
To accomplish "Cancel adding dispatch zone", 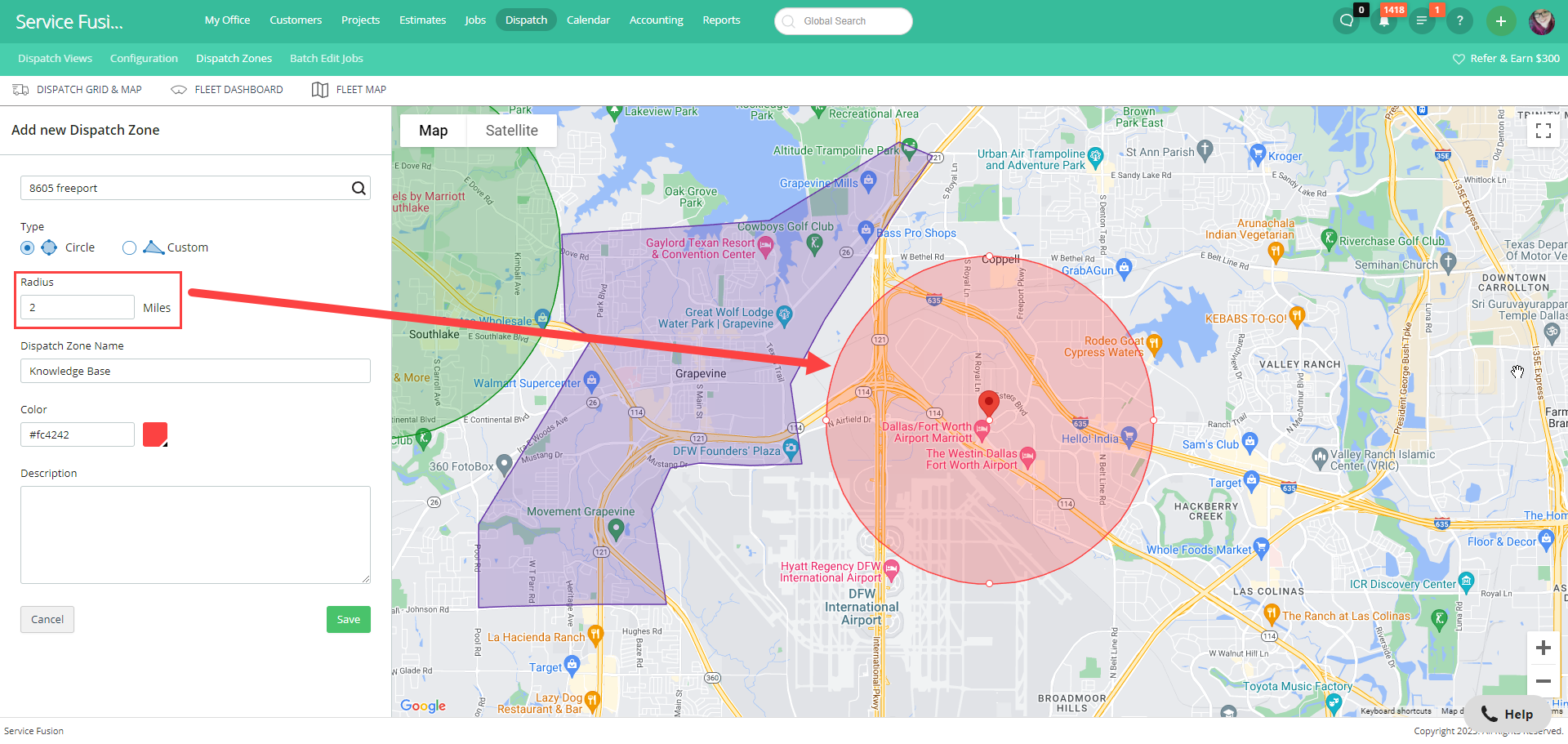I will (47, 619).
